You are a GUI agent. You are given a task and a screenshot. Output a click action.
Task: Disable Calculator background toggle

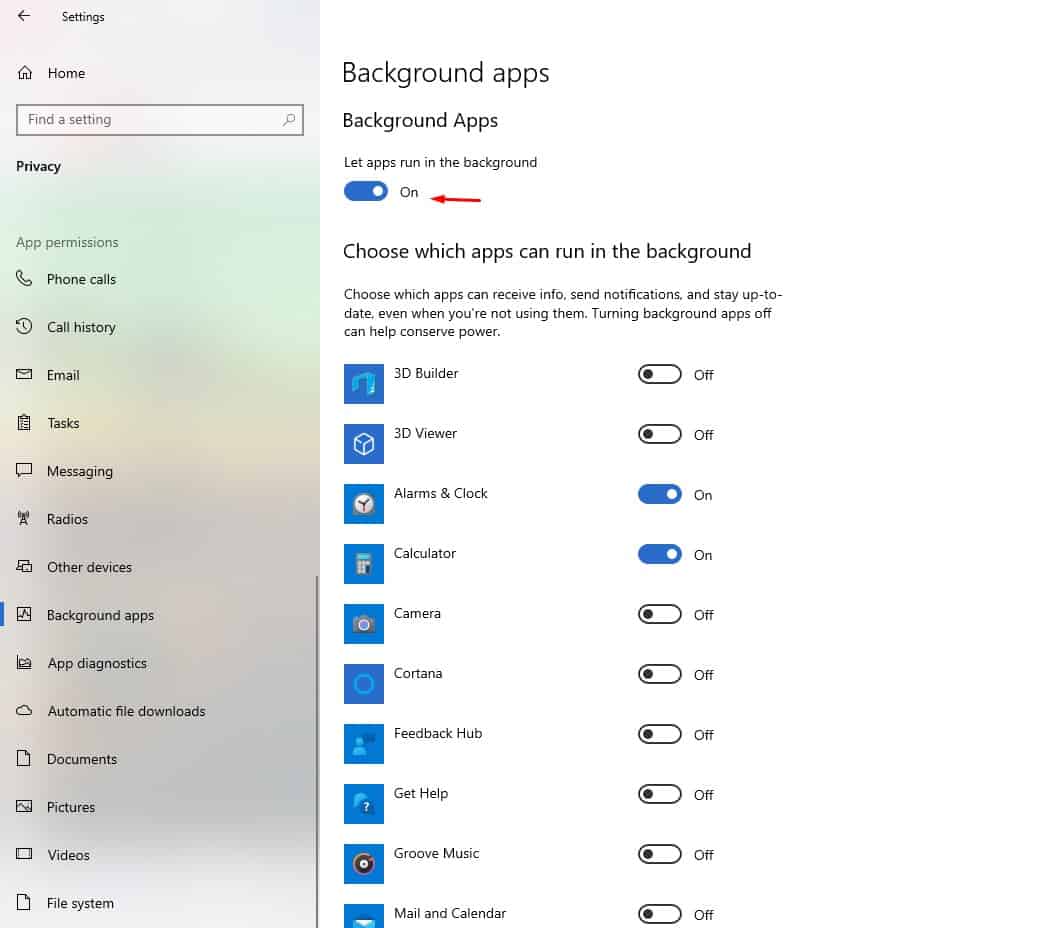(659, 554)
